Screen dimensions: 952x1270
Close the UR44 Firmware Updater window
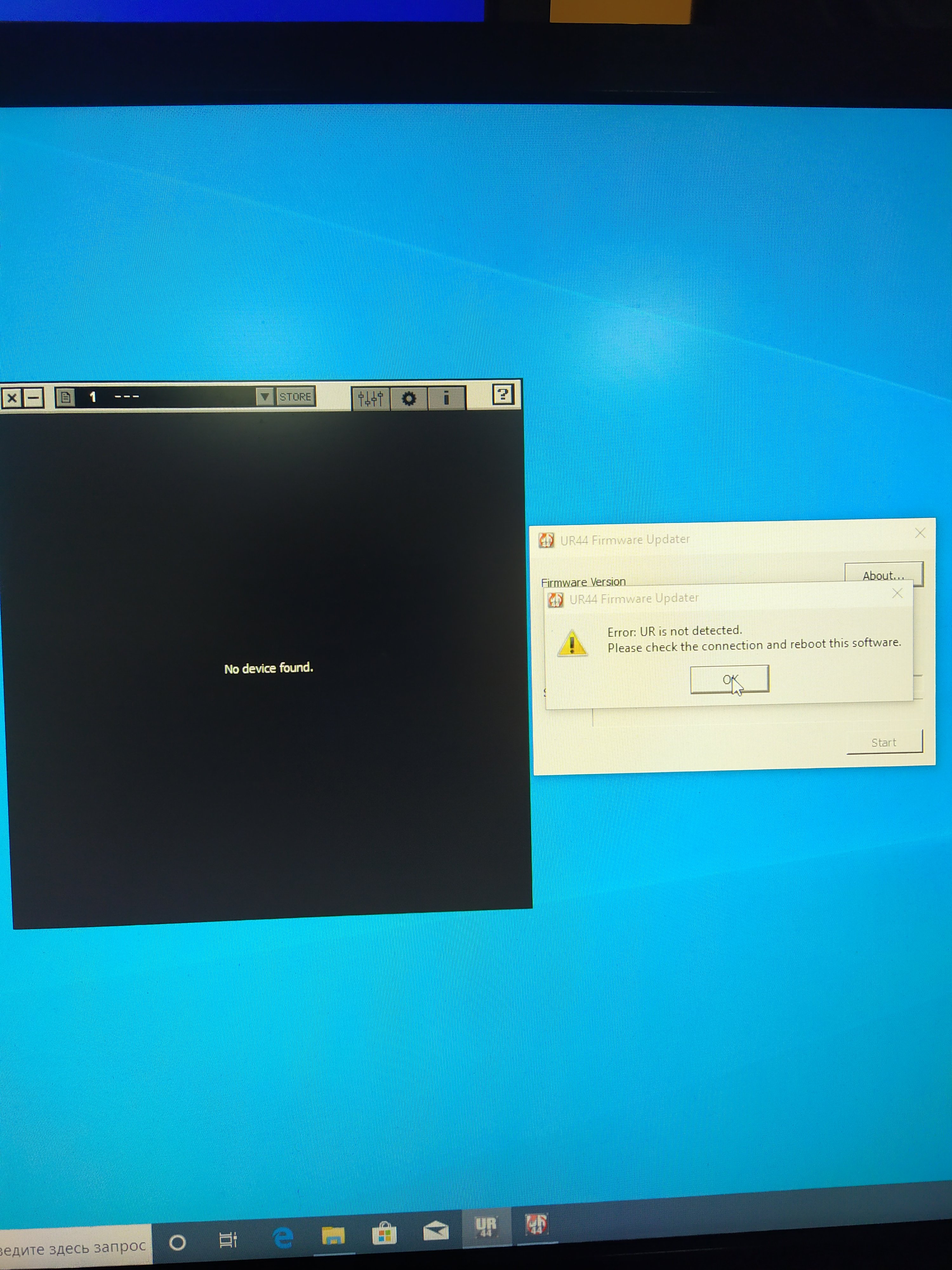point(920,533)
